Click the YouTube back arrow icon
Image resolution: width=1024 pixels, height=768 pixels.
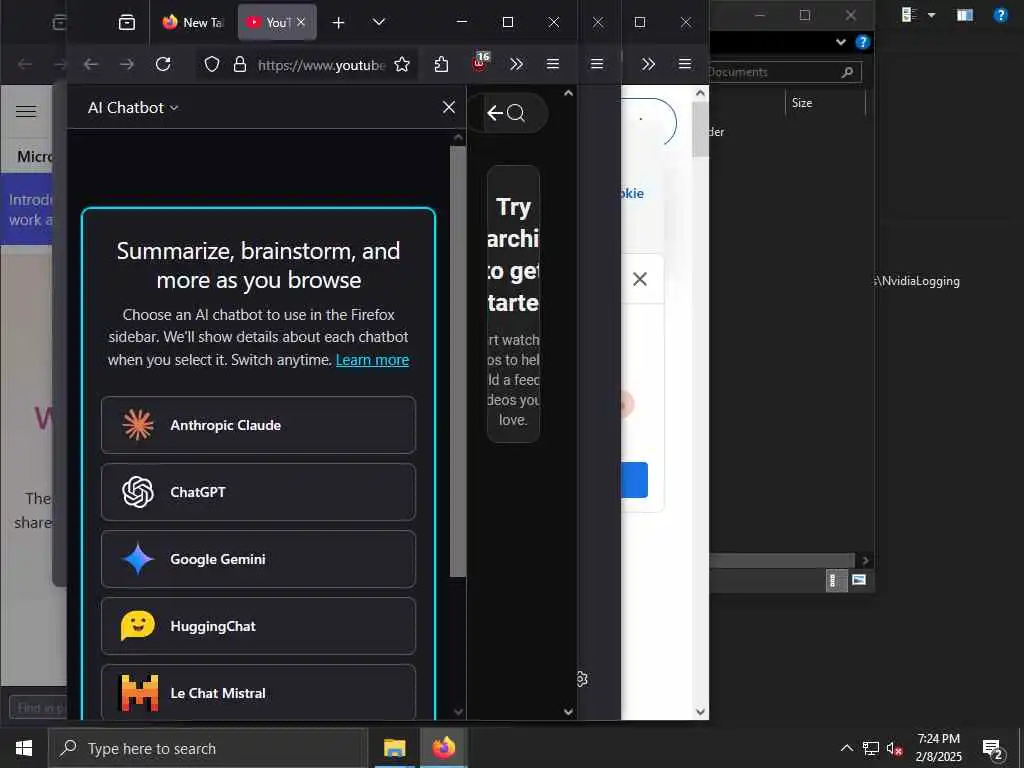495,114
